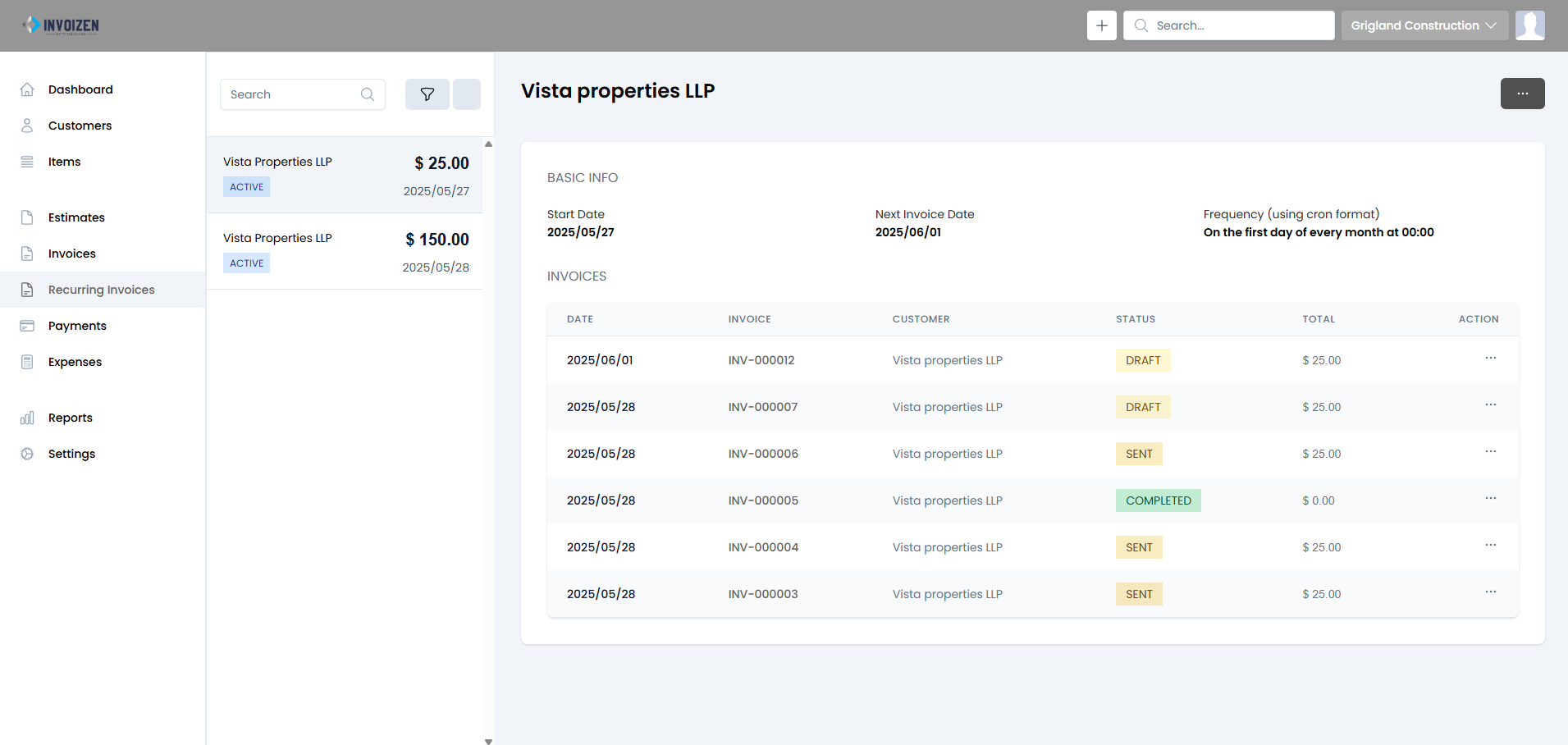Click the Estimates sidebar icon
Screen dimensions: 1568x745
[27, 217]
